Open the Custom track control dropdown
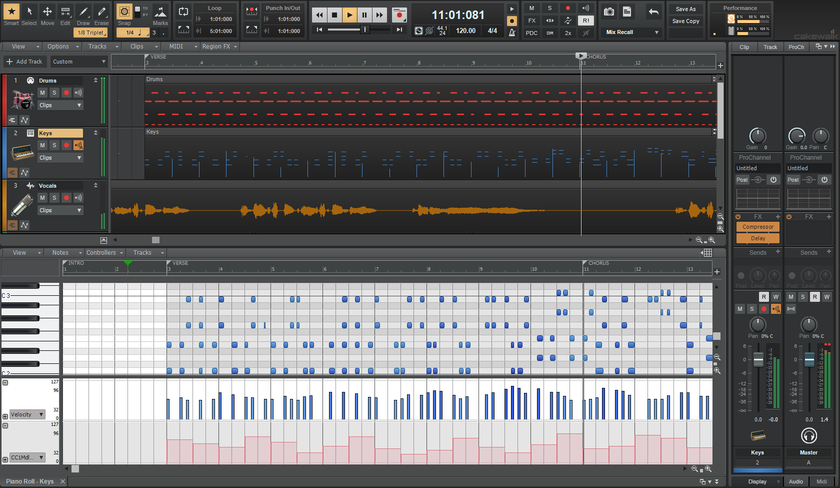840x488 pixels. (79, 62)
